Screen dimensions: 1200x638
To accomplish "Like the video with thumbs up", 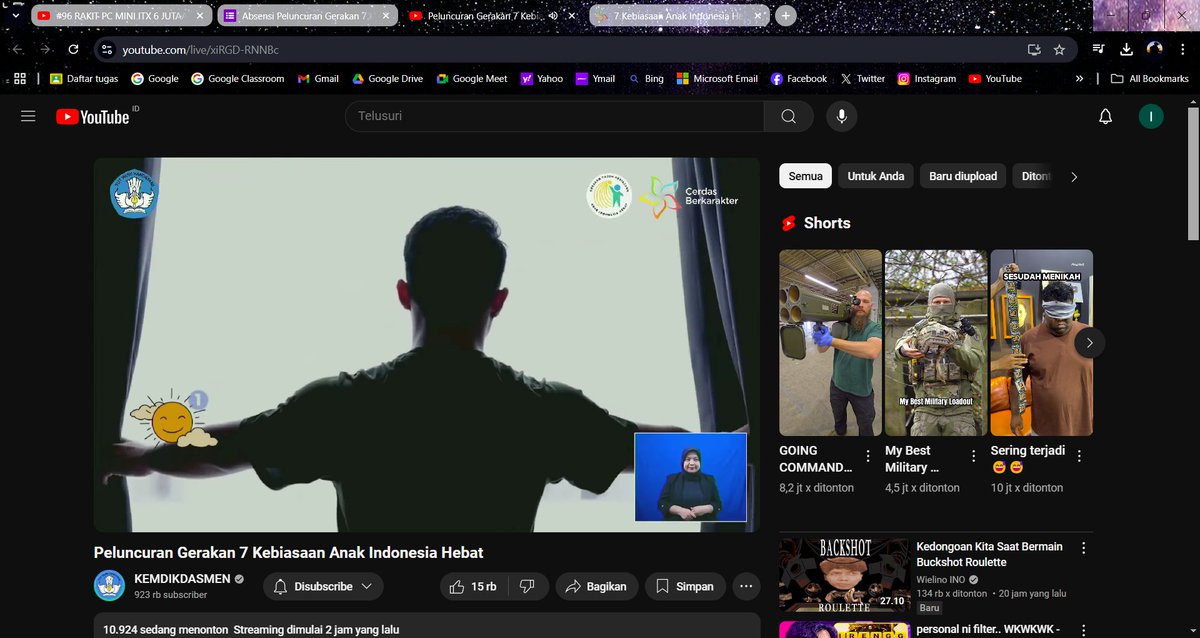I will click(x=473, y=586).
